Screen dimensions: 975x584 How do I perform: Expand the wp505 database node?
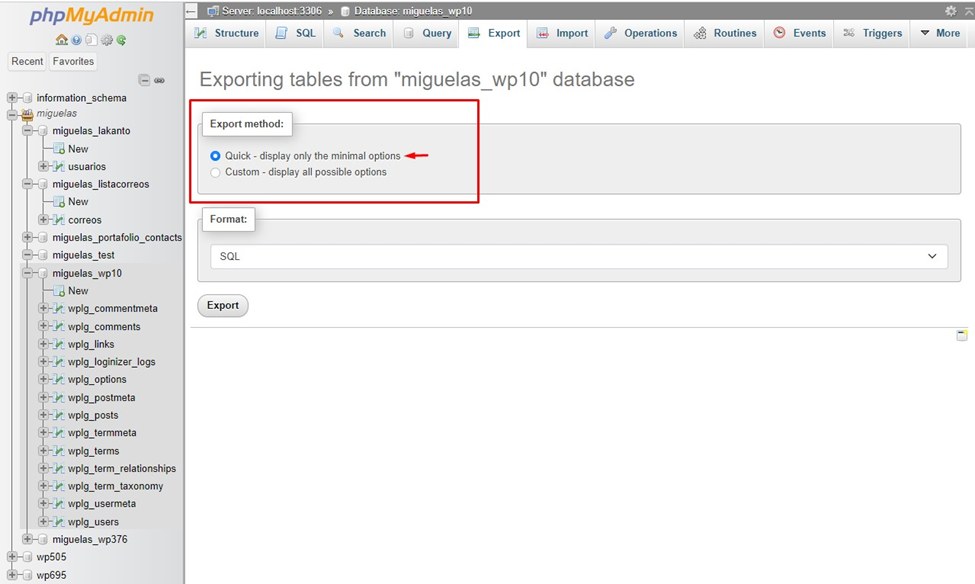tap(12, 557)
